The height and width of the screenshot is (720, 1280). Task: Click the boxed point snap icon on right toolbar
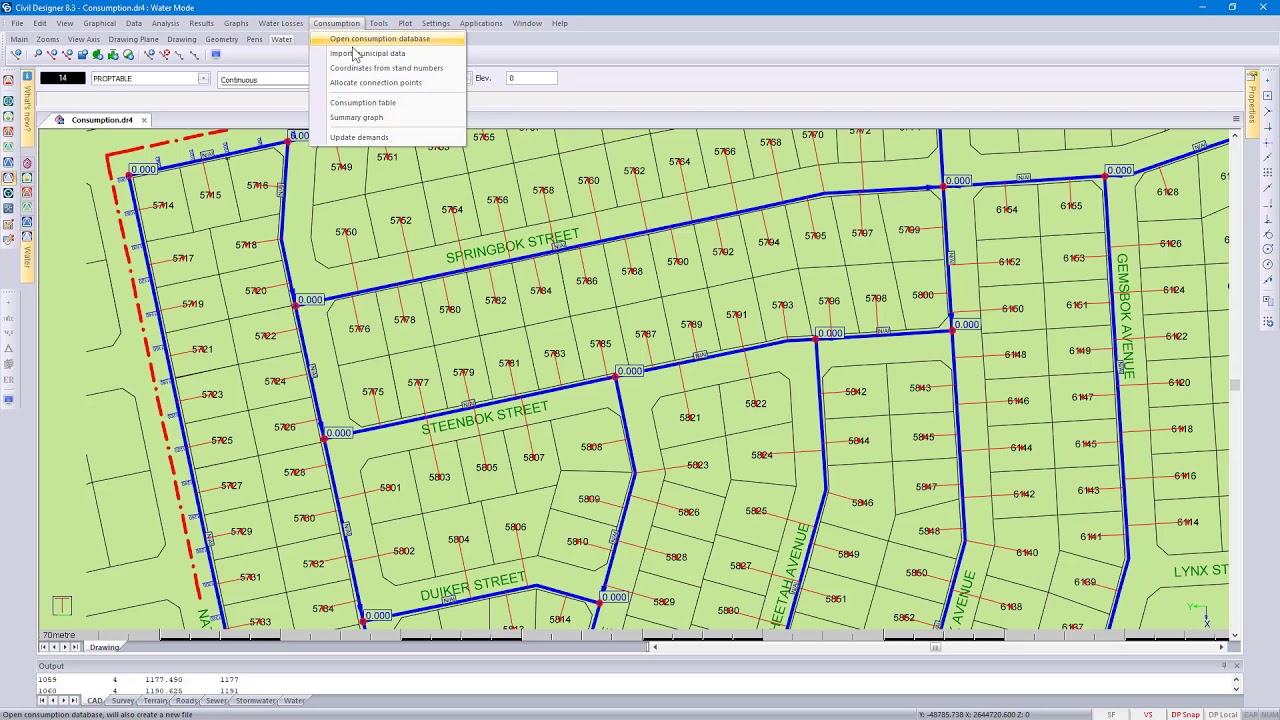(x=1268, y=95)
